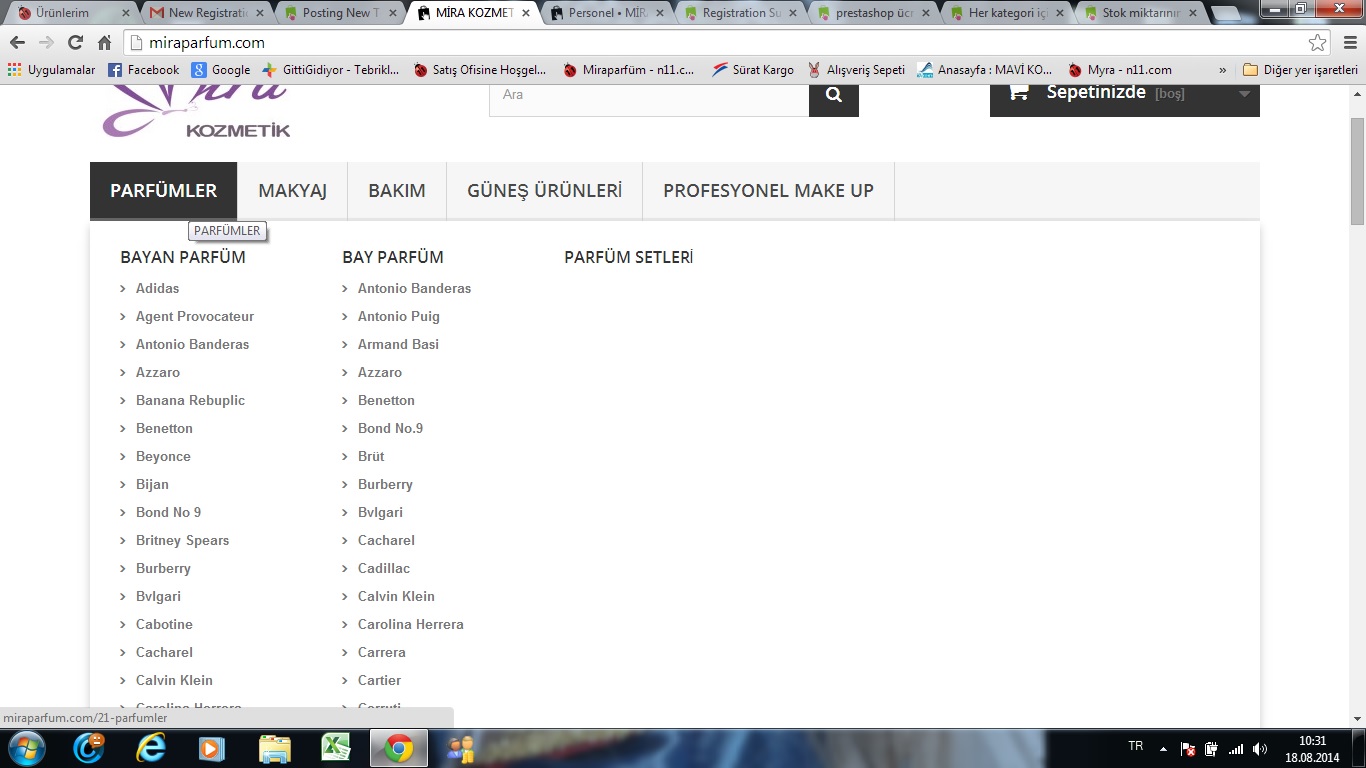Open the Google bookmark

coord(221,70)
